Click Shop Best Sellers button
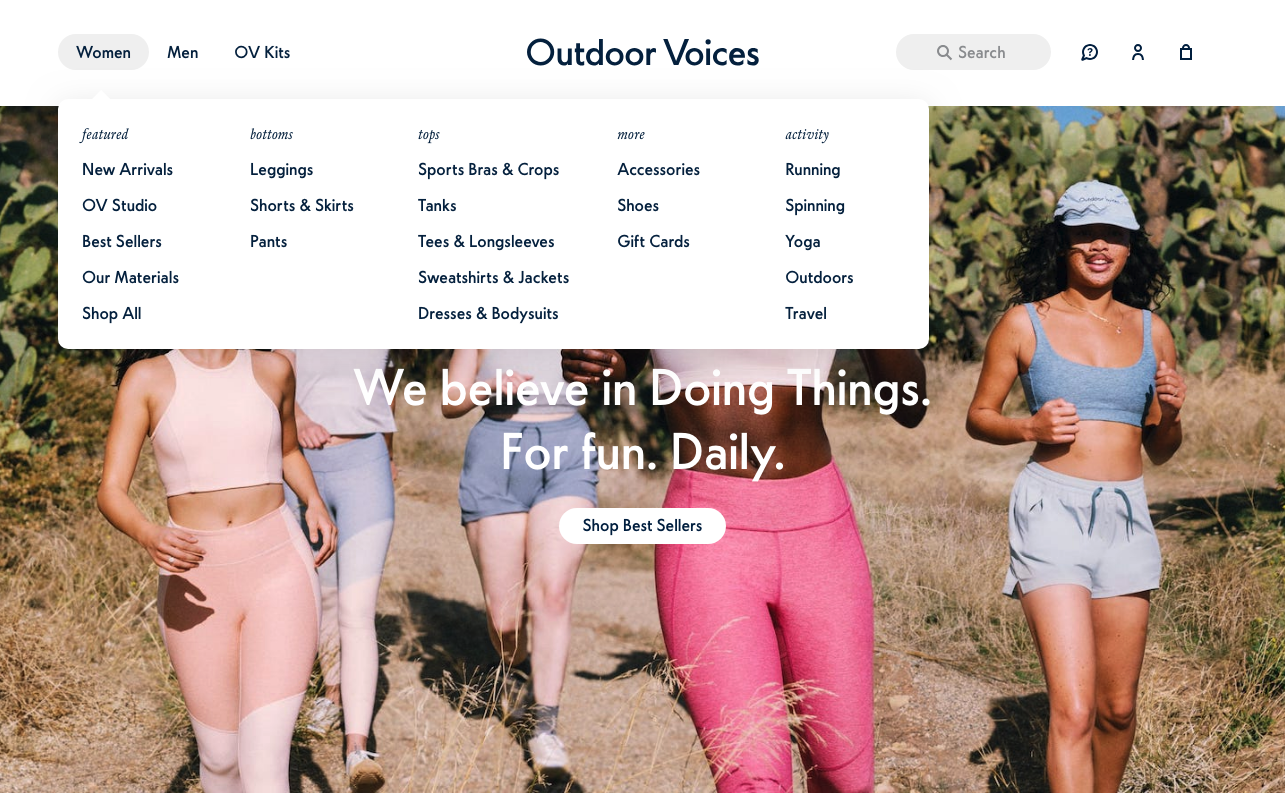This screenshot has width=1285, height=793. 642,526
